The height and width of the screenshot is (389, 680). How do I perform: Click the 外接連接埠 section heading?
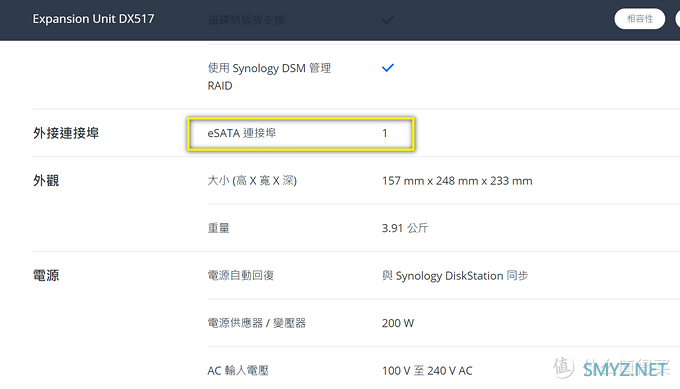click(66, 133)
